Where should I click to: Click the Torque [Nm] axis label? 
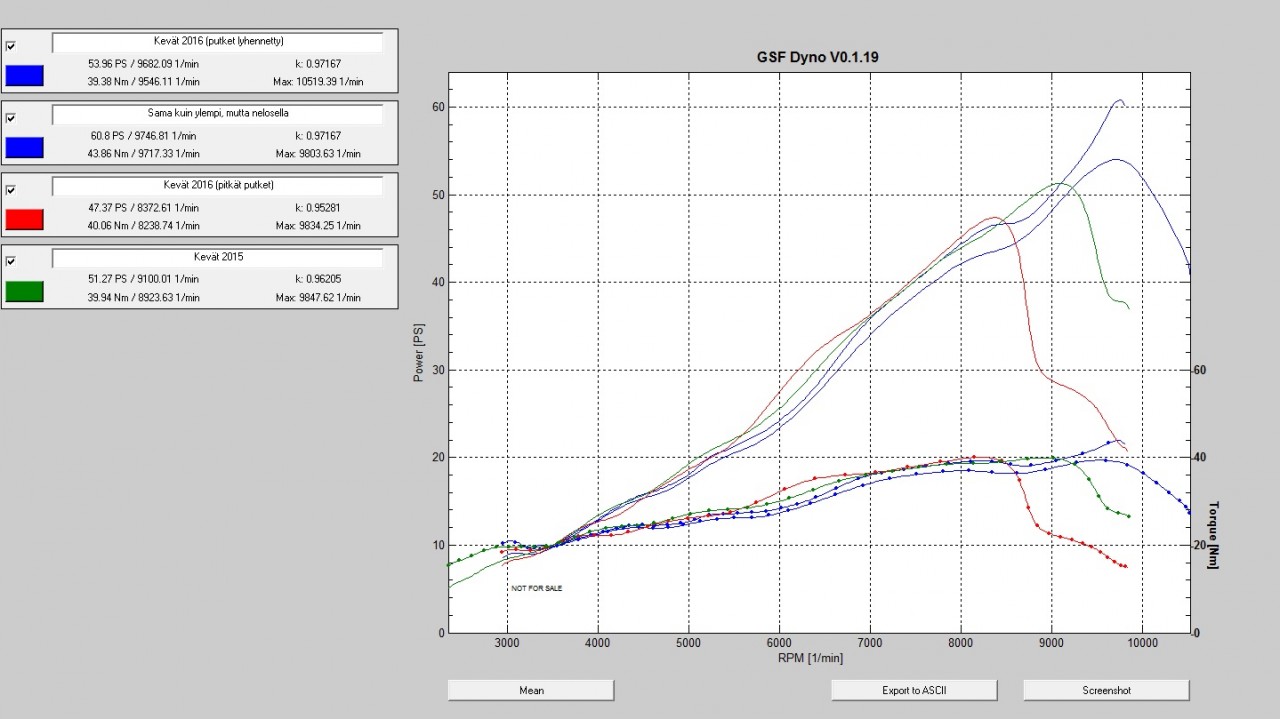pyautogui.click(x=1215, y=535)
